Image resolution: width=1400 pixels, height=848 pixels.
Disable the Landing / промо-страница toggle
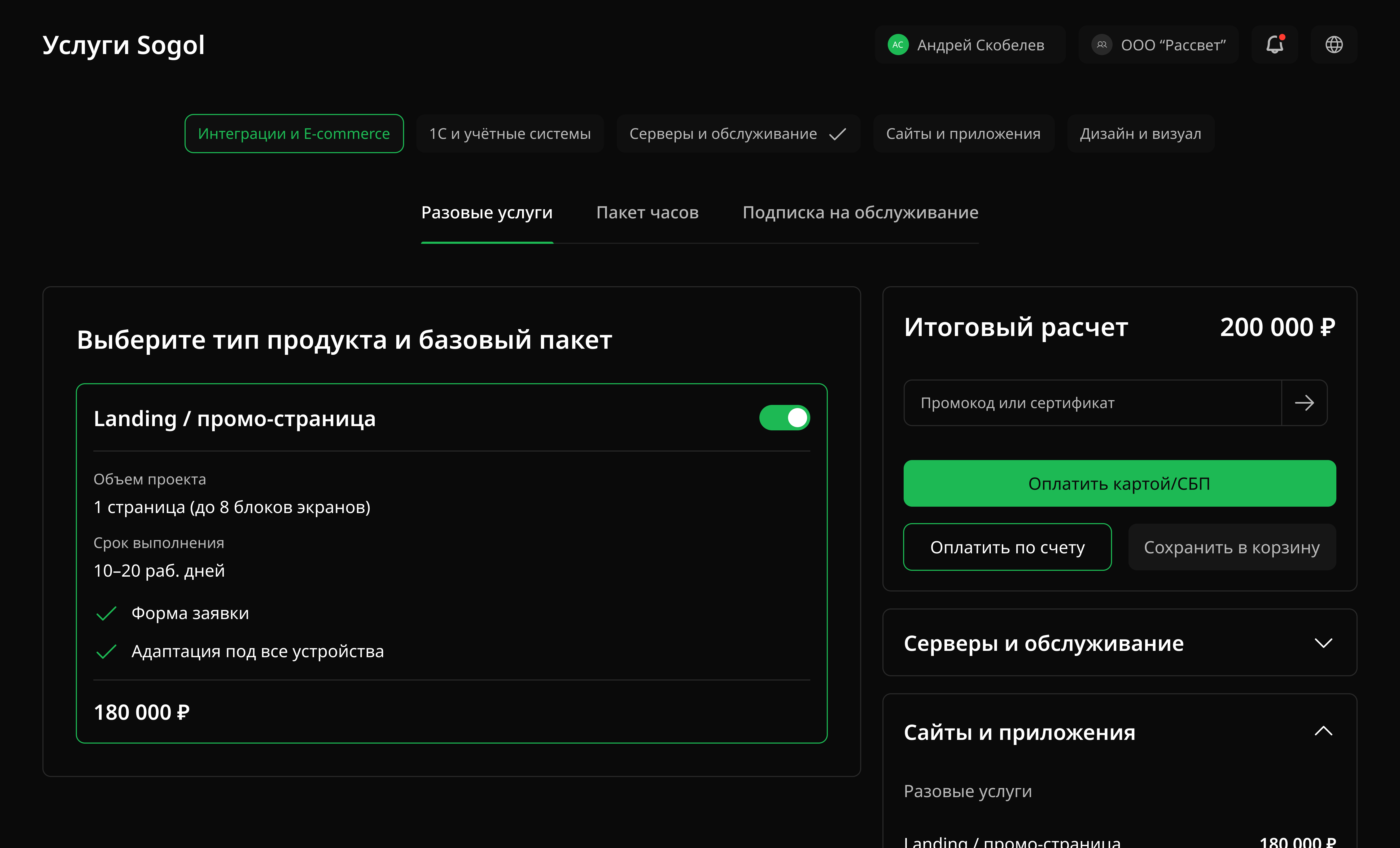coord(784,418)
